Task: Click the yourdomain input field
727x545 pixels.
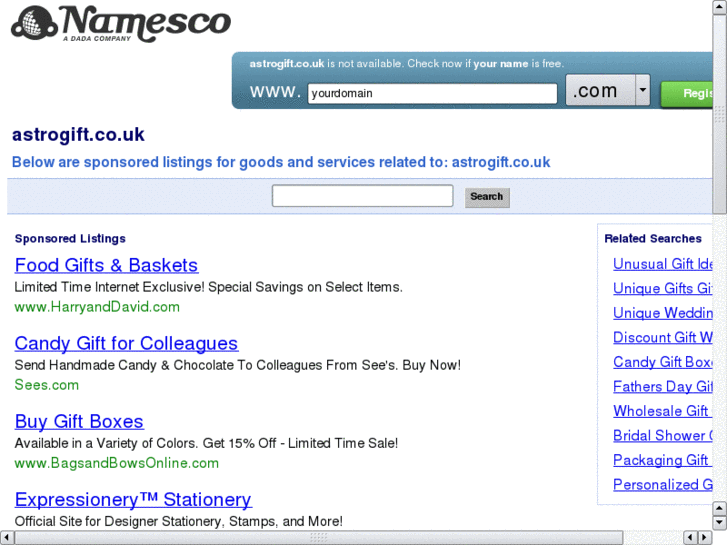Action: click(432, 93)
